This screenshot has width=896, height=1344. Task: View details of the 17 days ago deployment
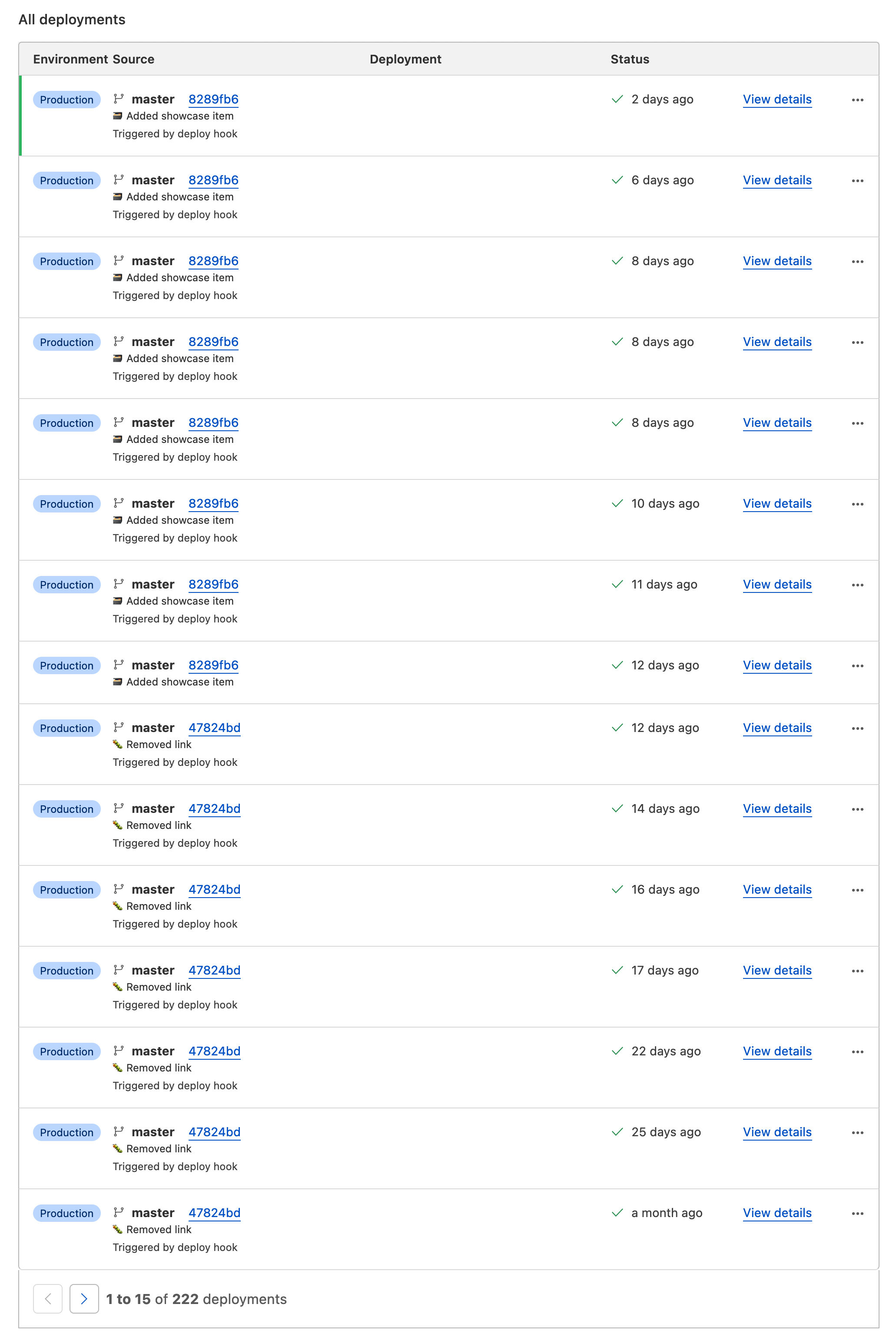tap(777, 971)
